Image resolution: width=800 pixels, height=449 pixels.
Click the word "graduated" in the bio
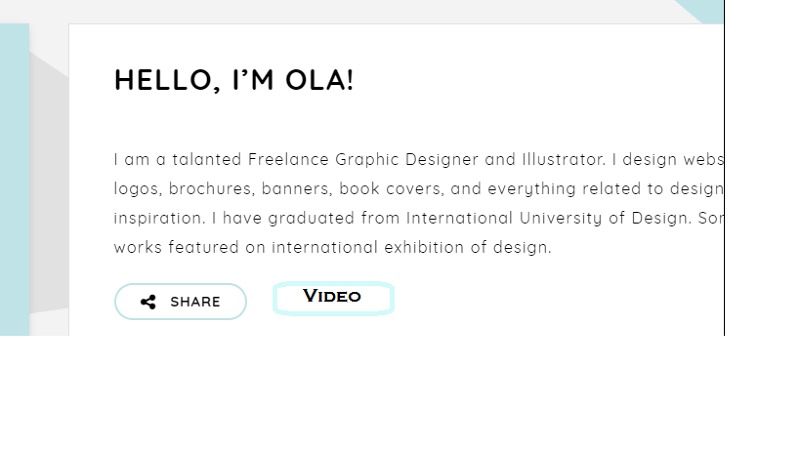point(313,218)
